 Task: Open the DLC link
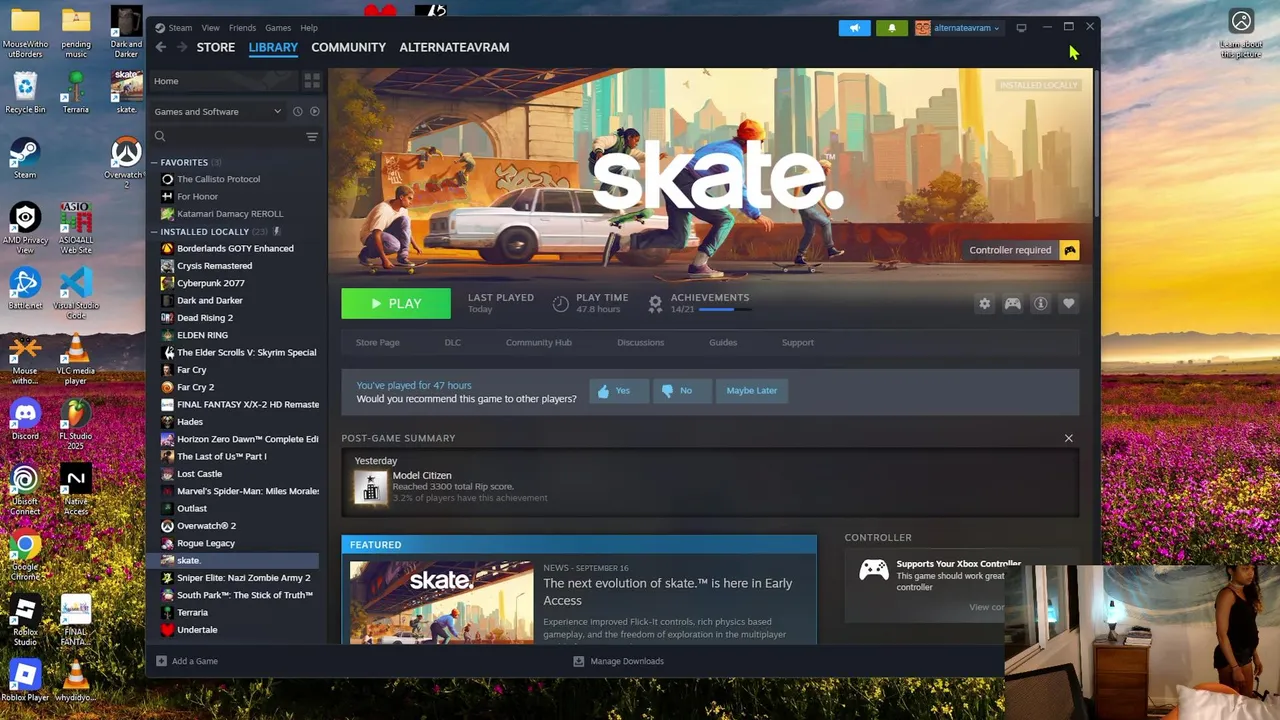pos(453,342)
